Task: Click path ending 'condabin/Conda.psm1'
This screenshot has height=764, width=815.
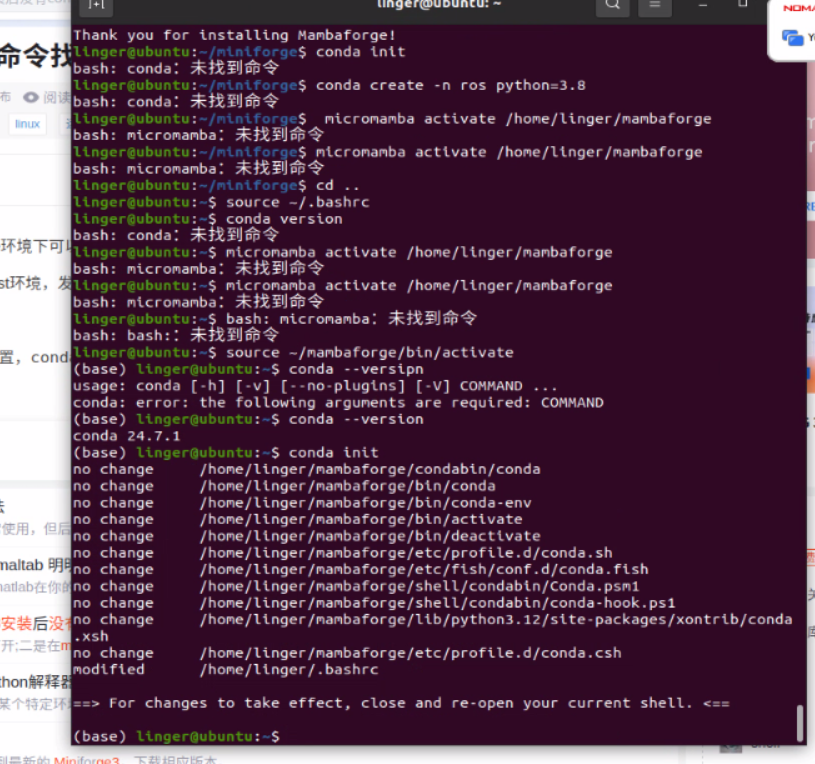Action: point(419,586)
